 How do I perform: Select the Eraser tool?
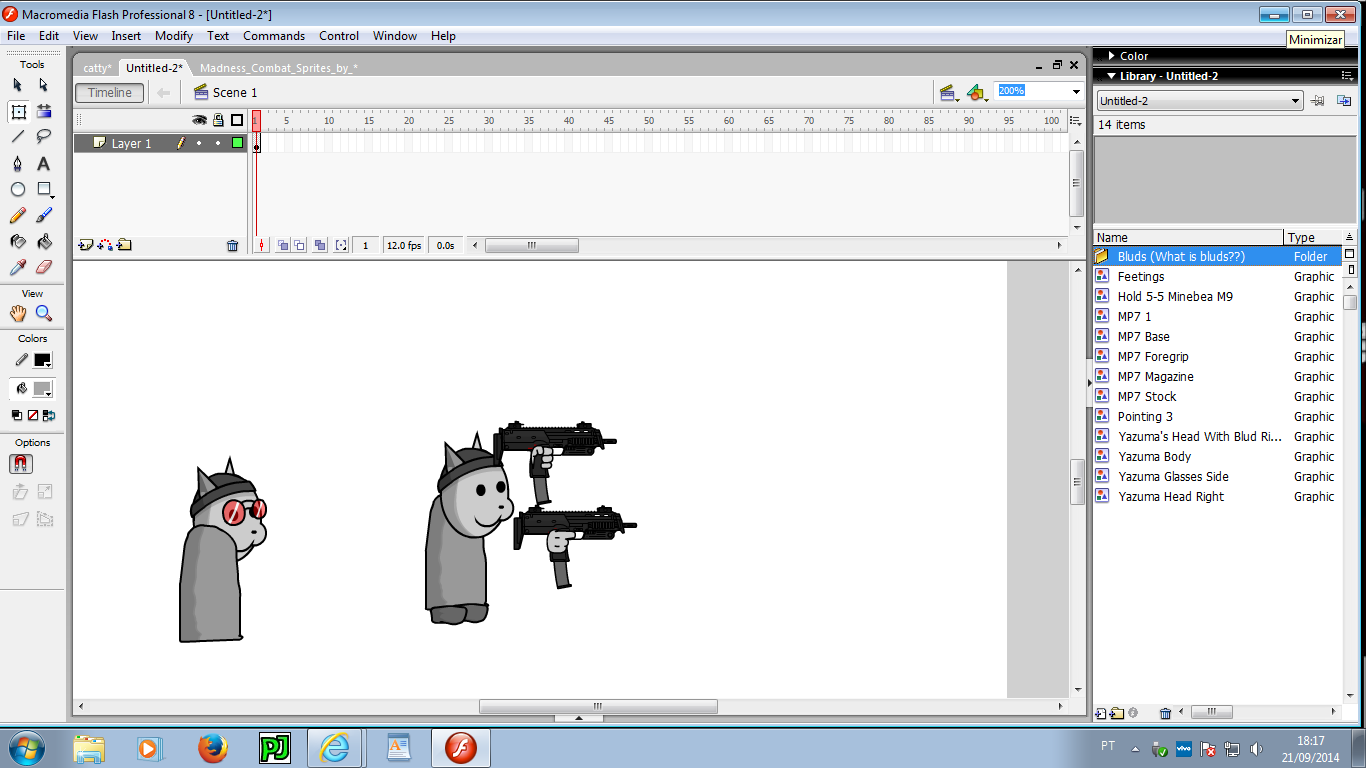(x=44, y=267)
